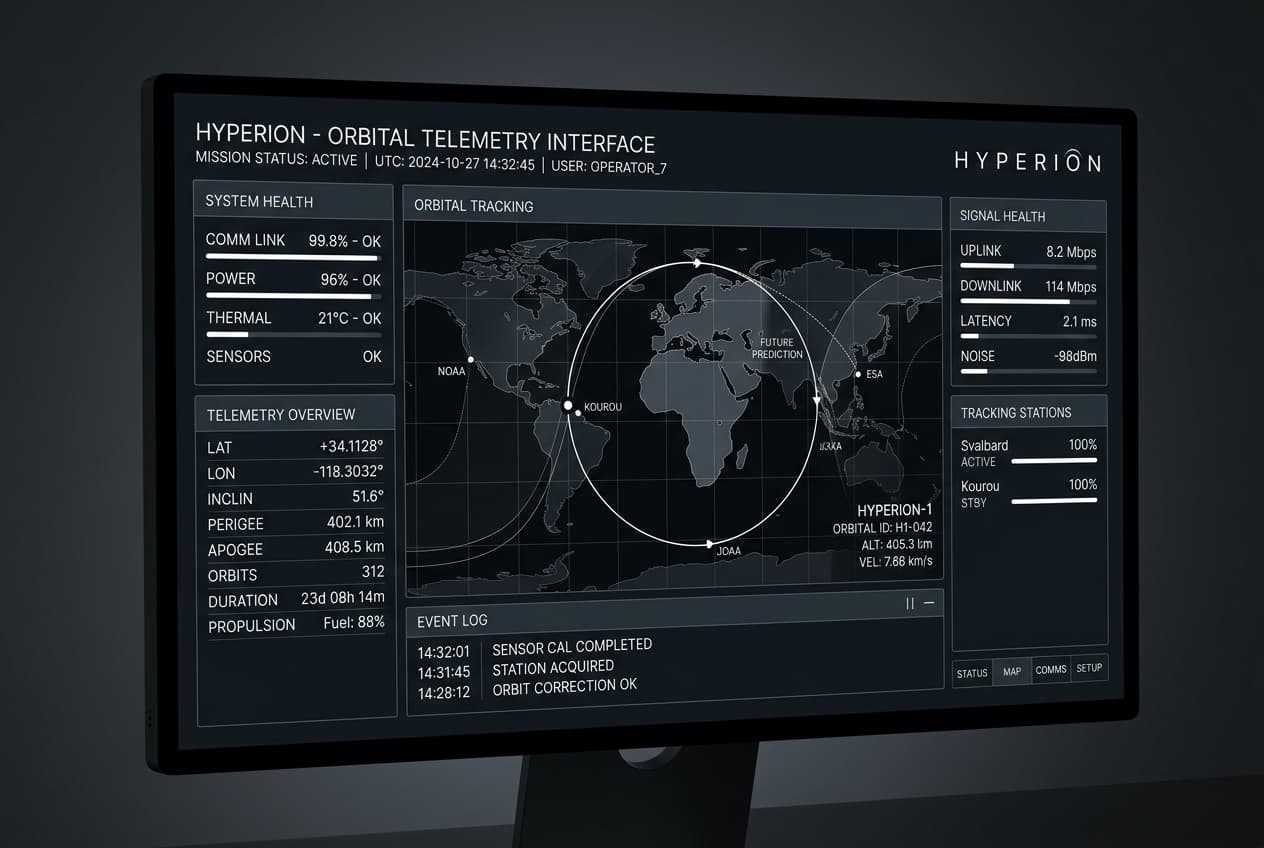Click the UPLINK 8.2 Mbps value
Viewport: 1264px width, 848px height.
click(1071, 252)
